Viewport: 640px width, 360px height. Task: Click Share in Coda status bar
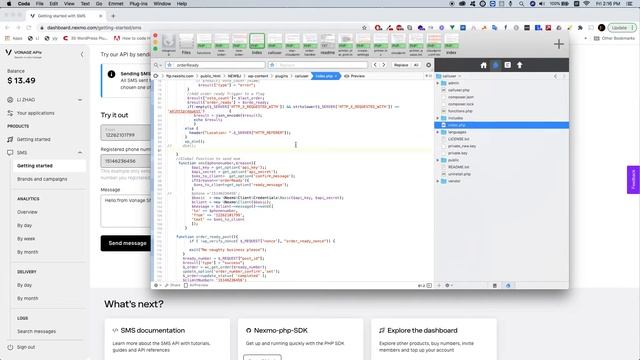click(173, 285)
